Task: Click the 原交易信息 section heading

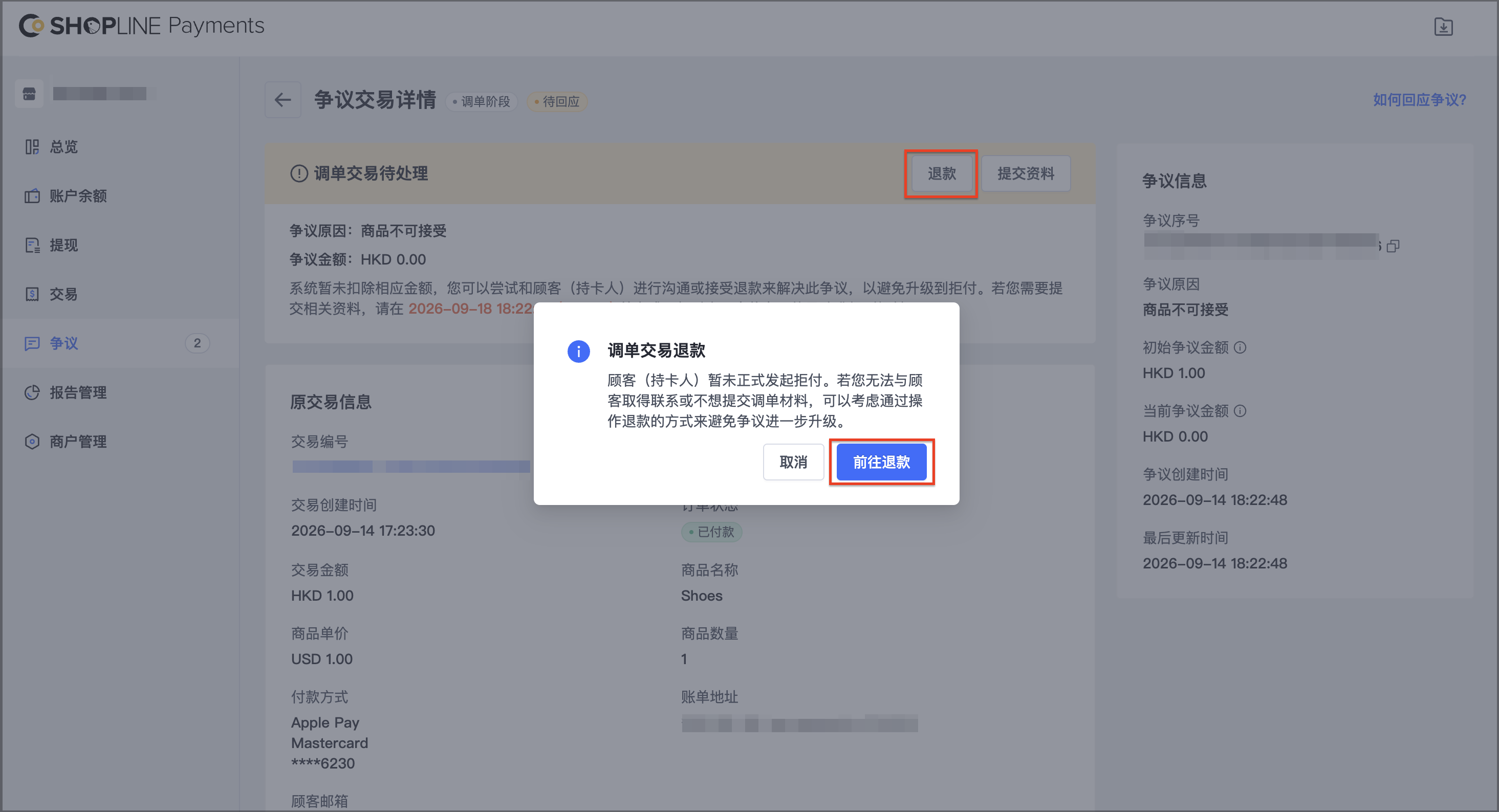Action: click(331, 402)
